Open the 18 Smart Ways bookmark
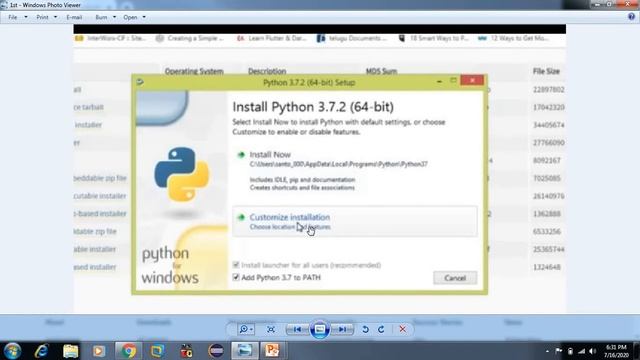This screenshot has height=360, width=640. pyautogui.click(x=433, y=38)
